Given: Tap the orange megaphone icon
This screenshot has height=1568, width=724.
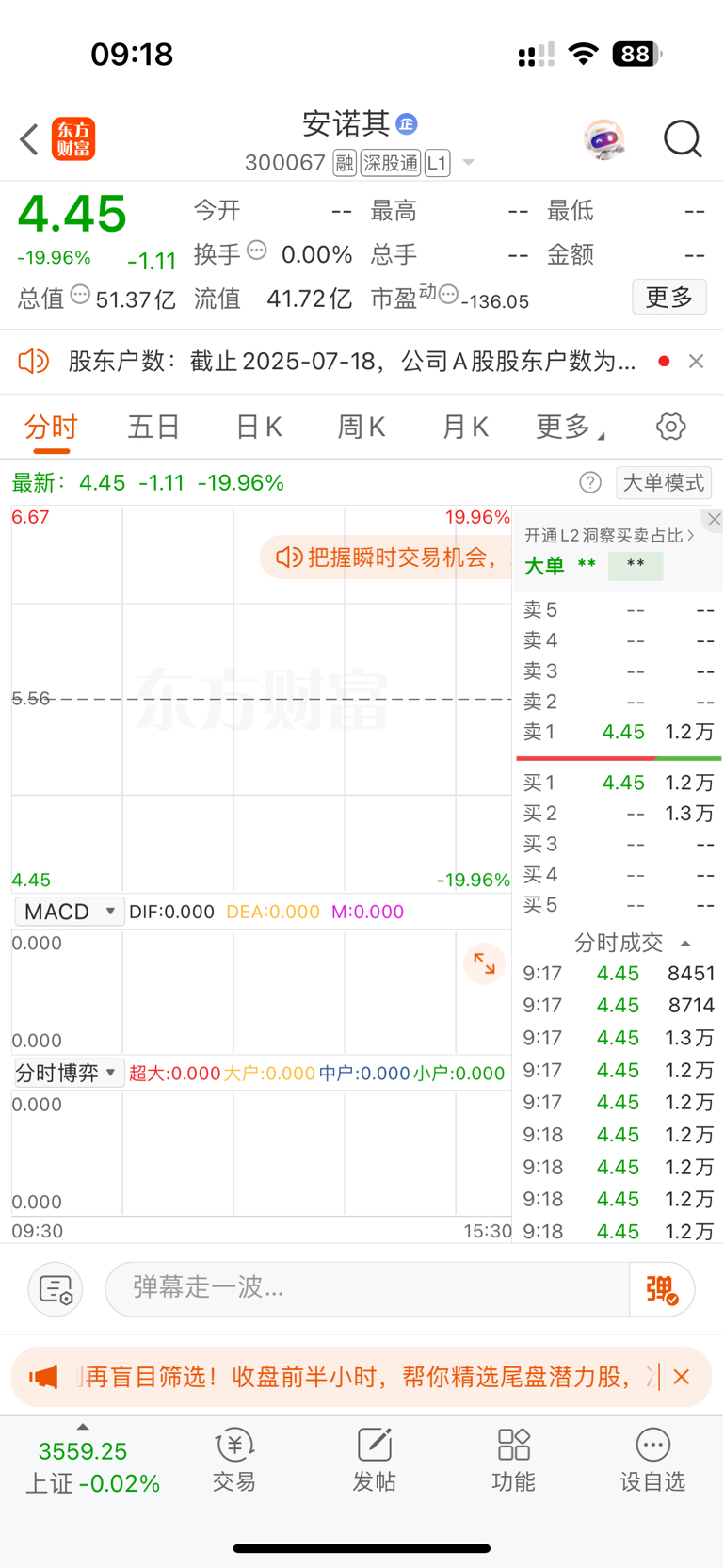Looking at the screenshot, I should point(43,1377).
